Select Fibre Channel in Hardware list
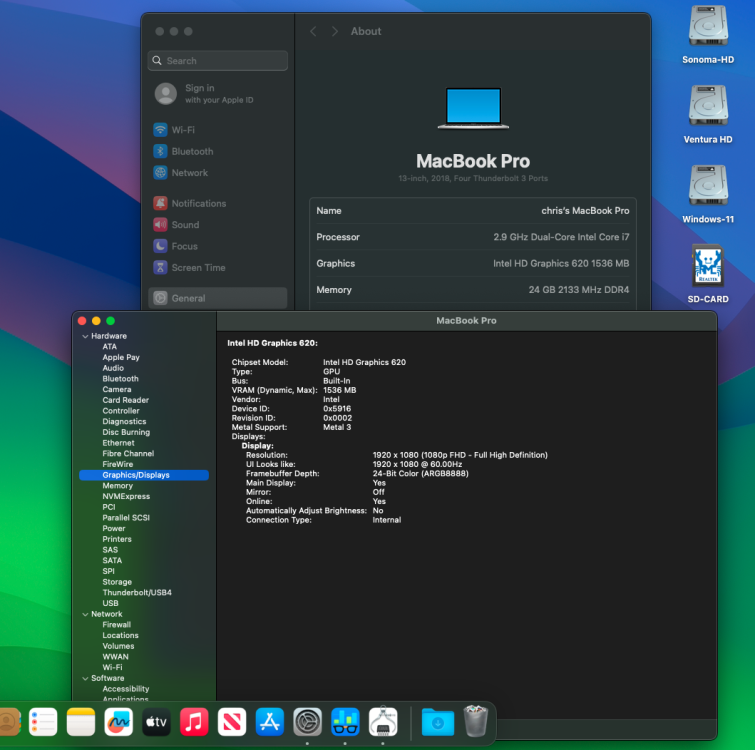The height and width of the screenshot is (750, 755). point(128,453)
